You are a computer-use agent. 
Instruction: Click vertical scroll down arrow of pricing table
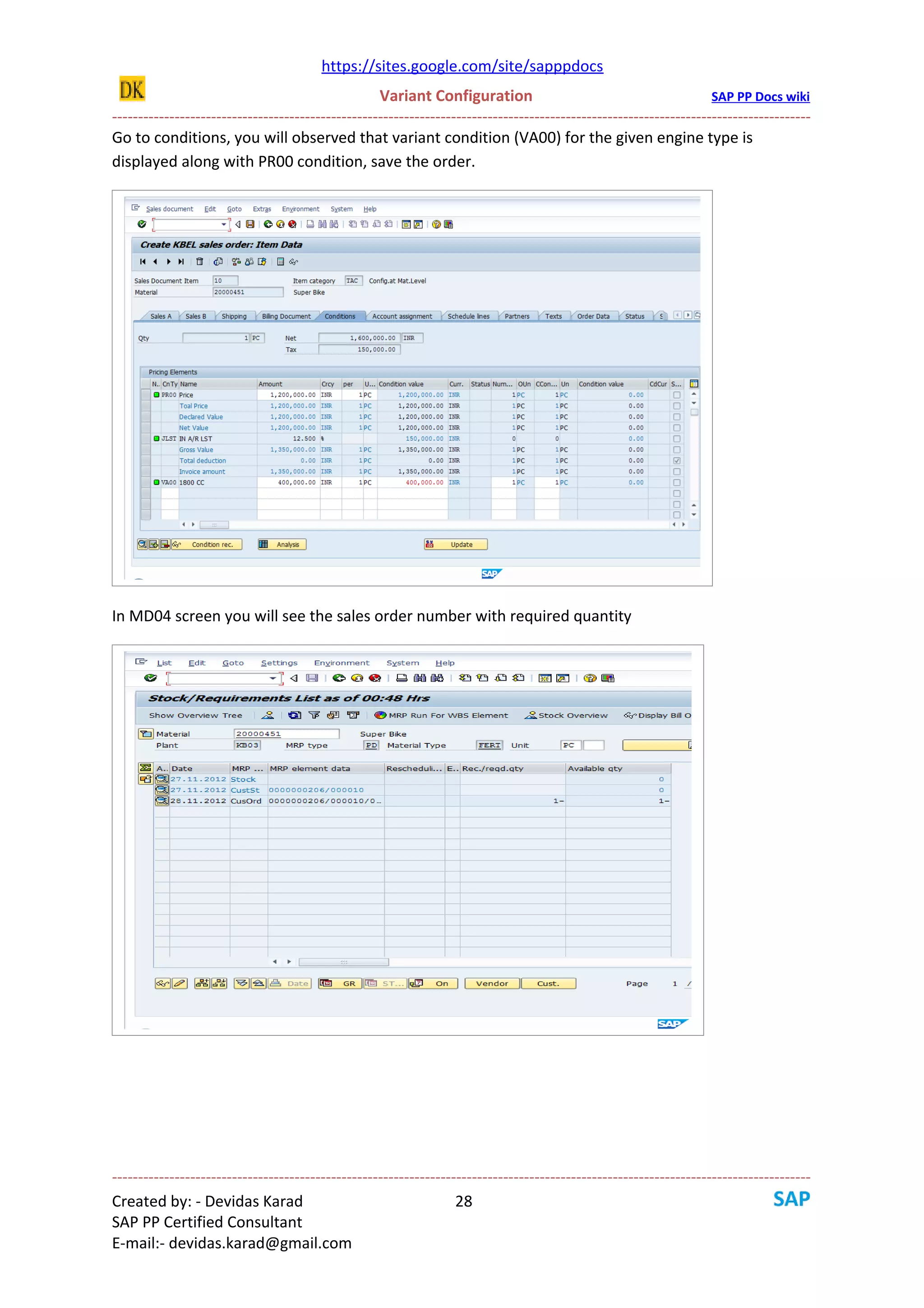tap(694, 515)
